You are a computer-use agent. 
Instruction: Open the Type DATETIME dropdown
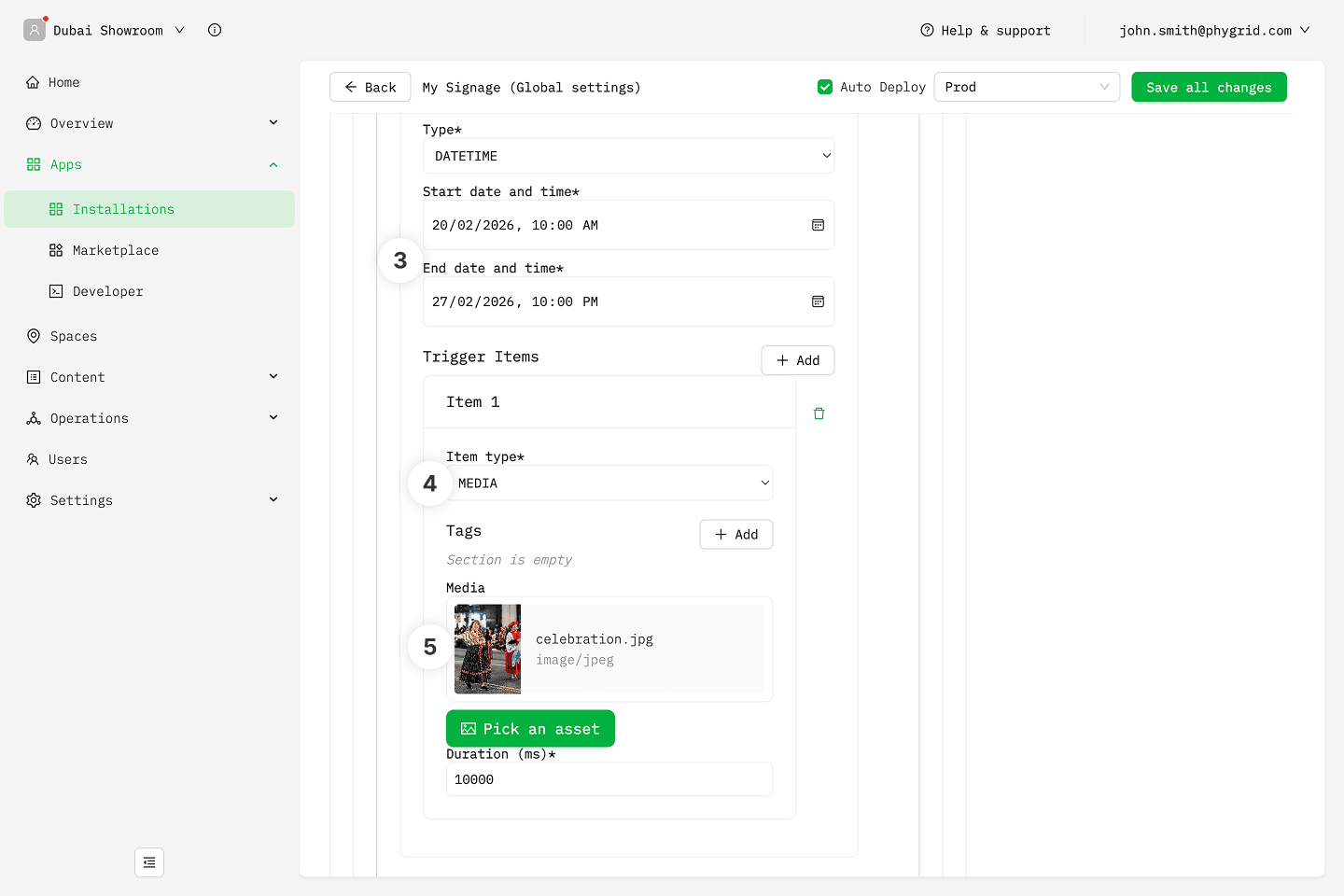pos(628,156)
